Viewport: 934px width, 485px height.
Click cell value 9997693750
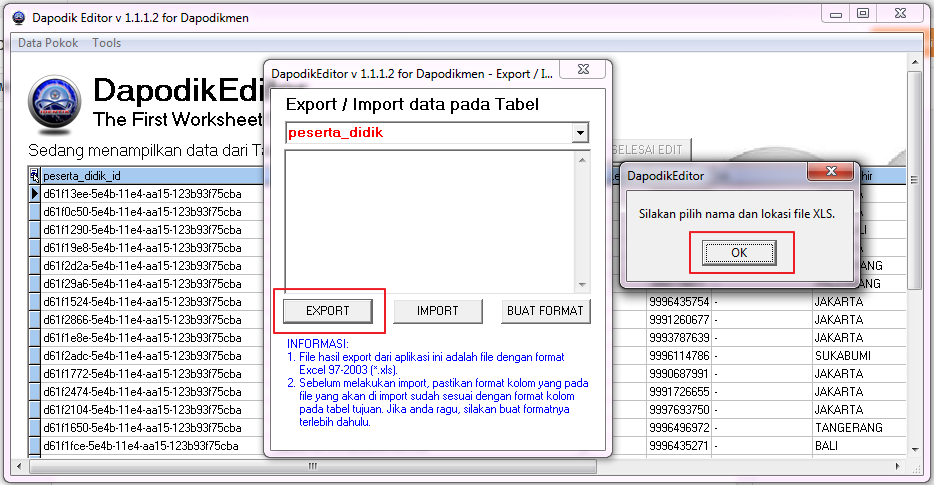pos(679,409)
